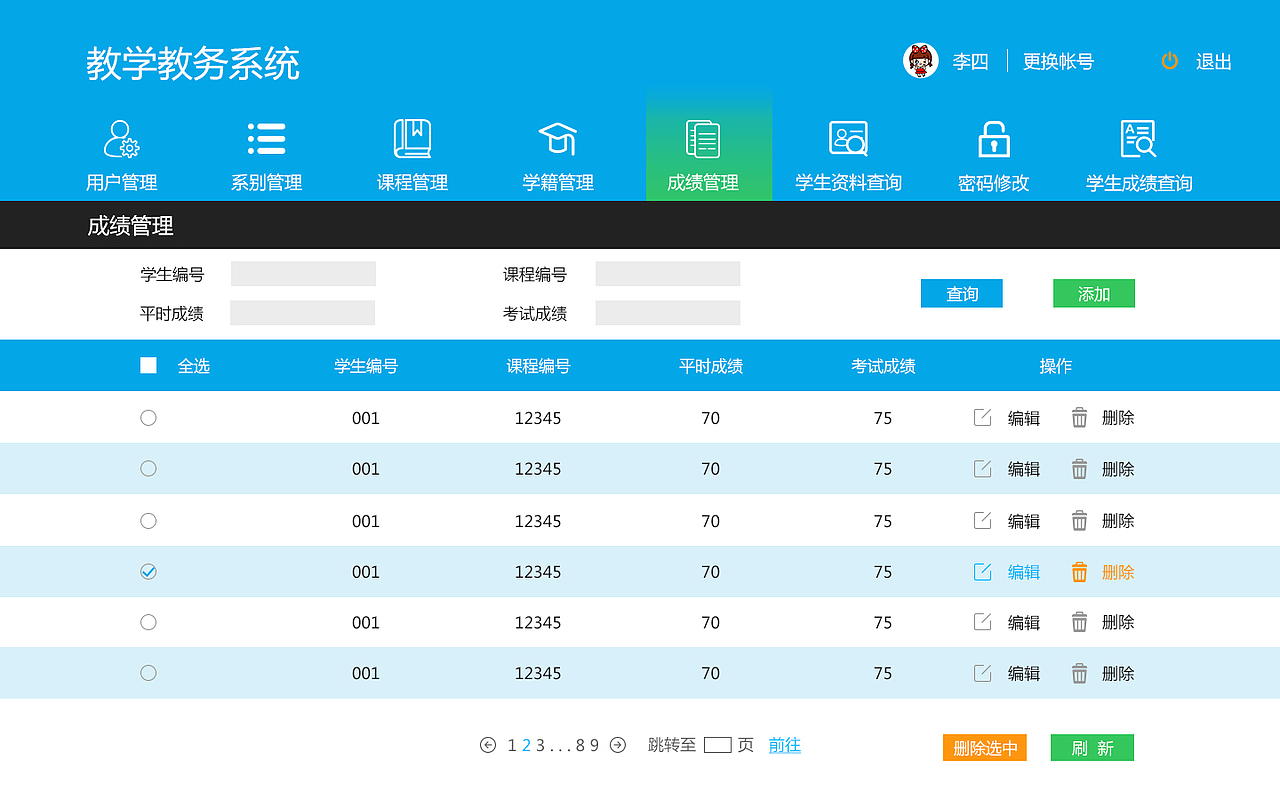Switch to the 成绩管理 tab

point(708,150)
